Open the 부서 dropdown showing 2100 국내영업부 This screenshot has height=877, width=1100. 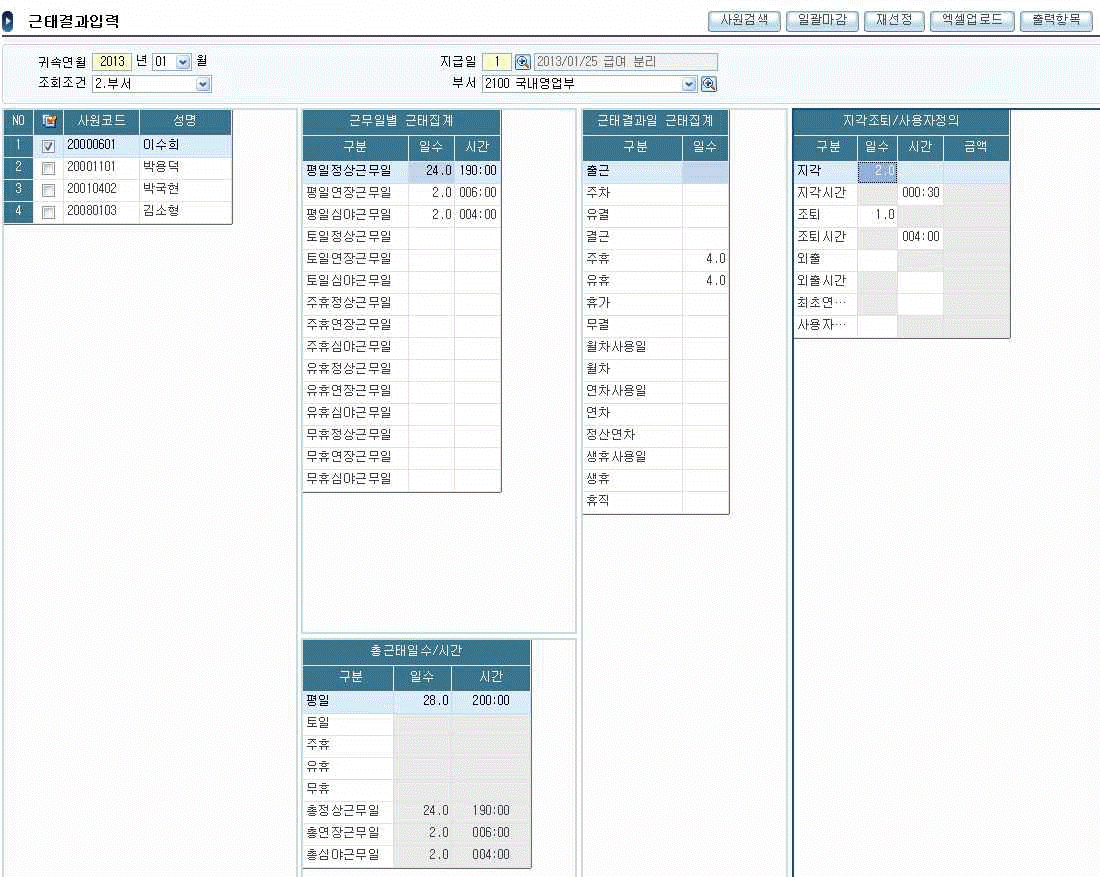pos(689,84)
